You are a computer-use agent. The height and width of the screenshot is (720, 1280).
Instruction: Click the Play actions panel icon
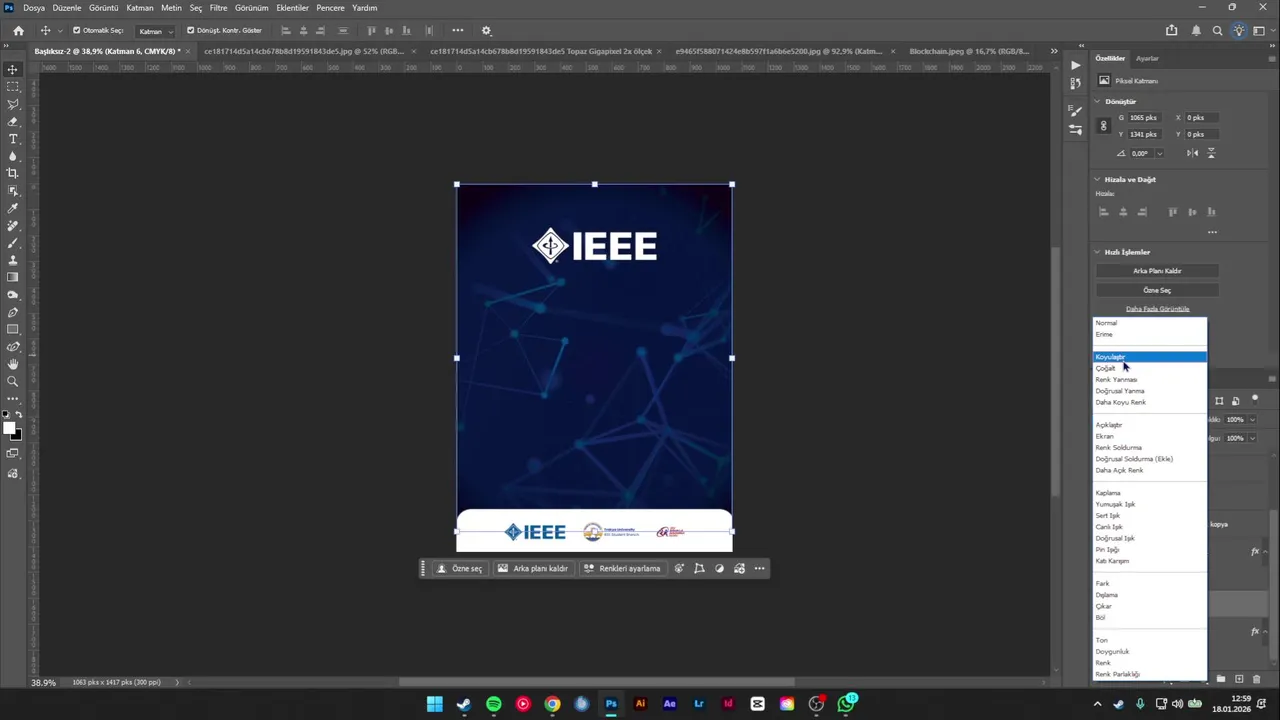click(x=1075, y=66)
